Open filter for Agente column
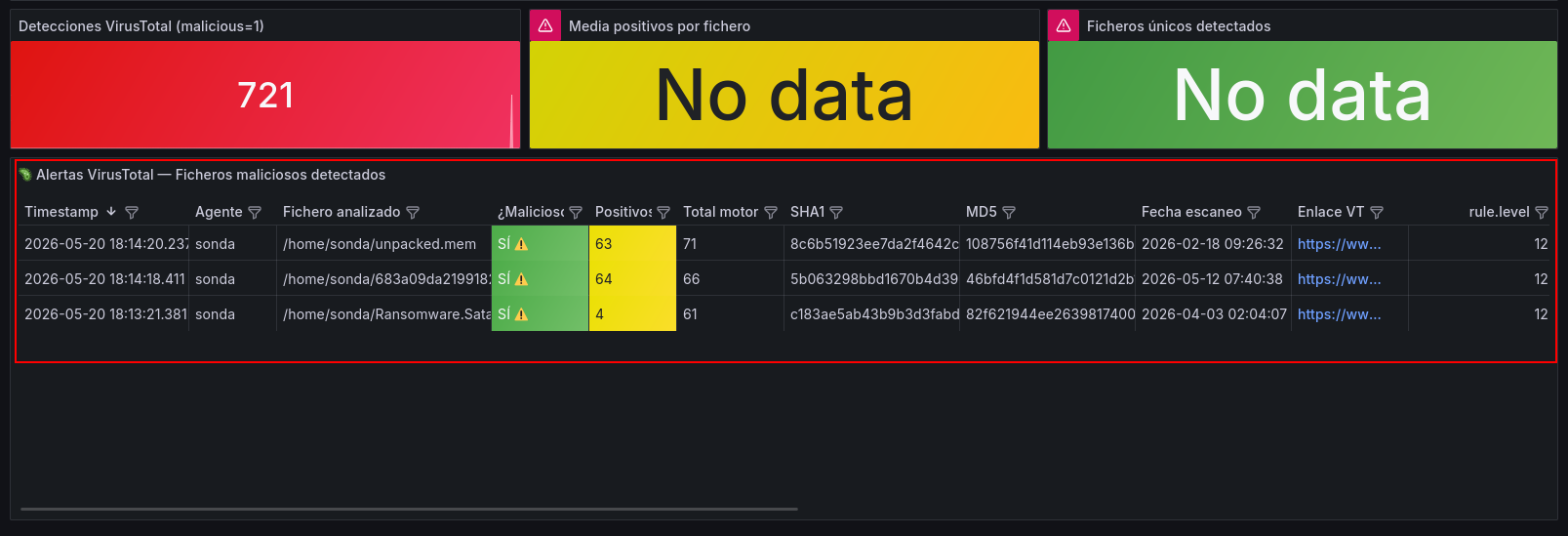 (255, 212)
